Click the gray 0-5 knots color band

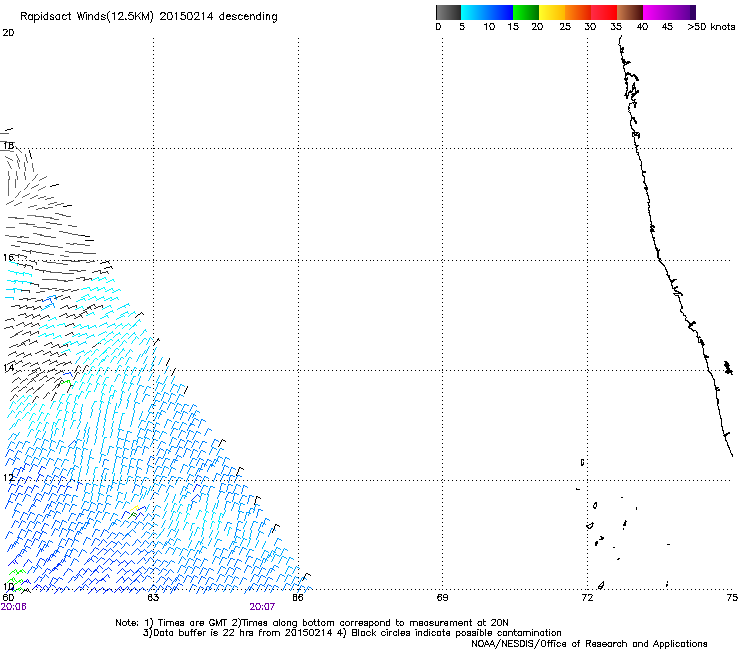(x=448, y=12)
